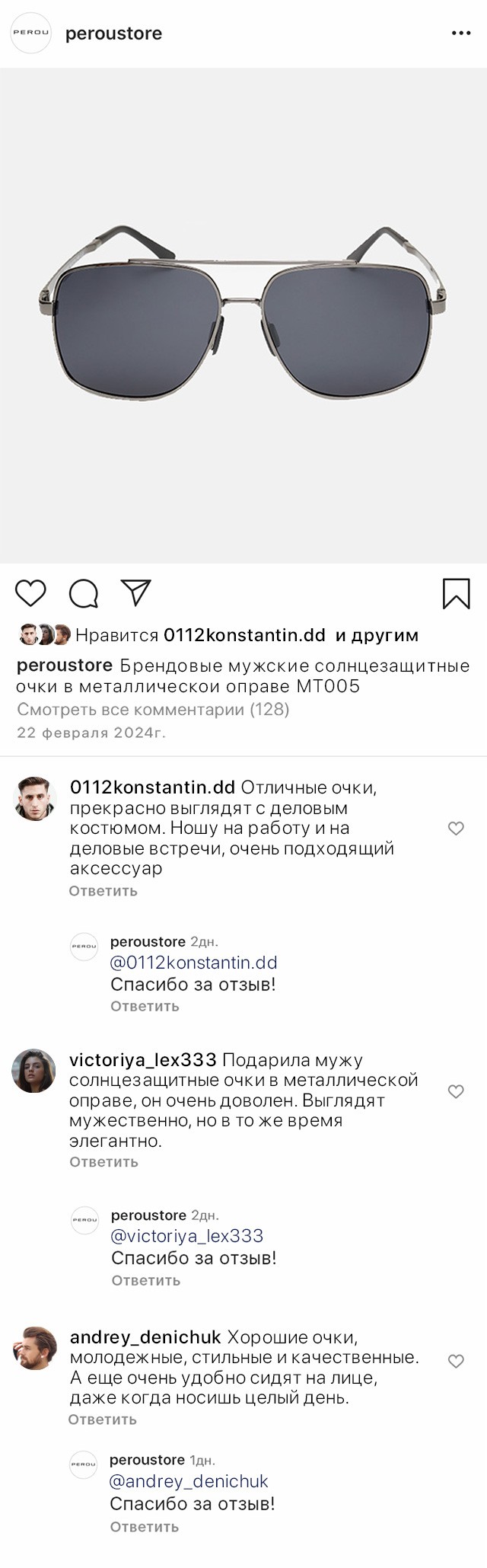487x1568 pixels.
Task: Open peroustore profile from header username
Action: coord(113,34)
